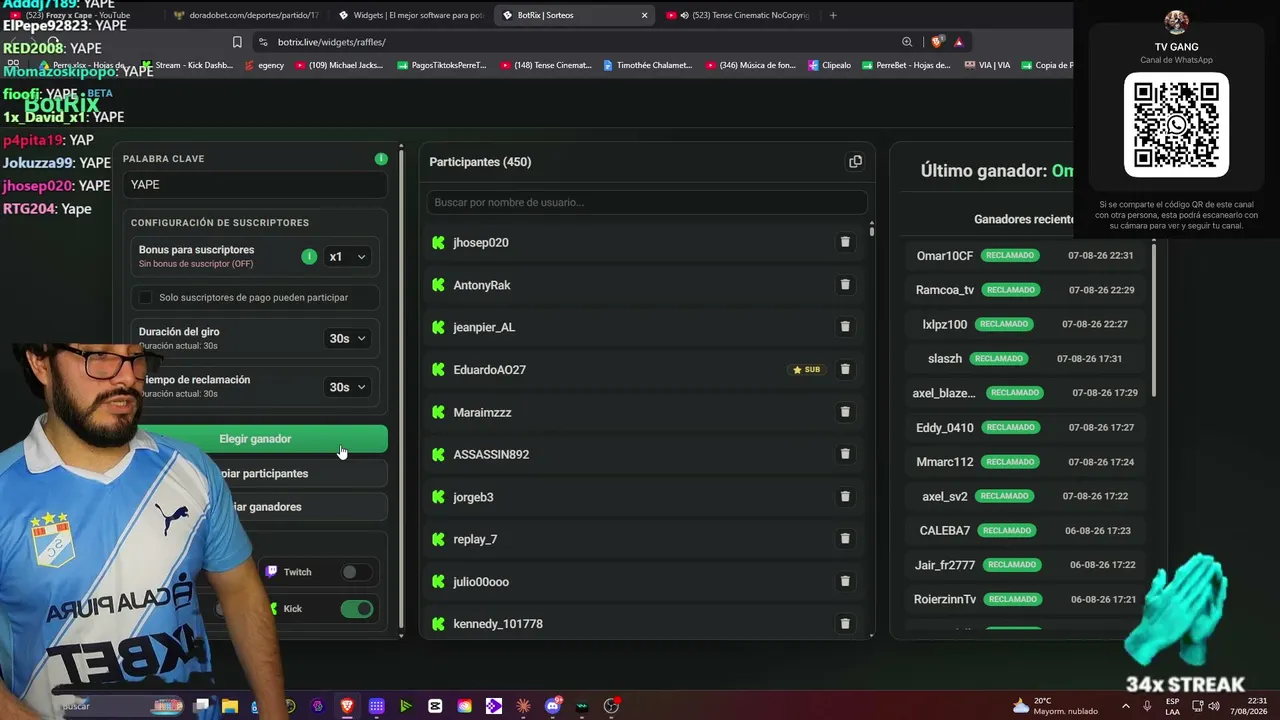Click winner Ramcoa_tv in recent winners
This screenshot has width=1280, height=720.
pyautogui.click(x=945, y=290)
